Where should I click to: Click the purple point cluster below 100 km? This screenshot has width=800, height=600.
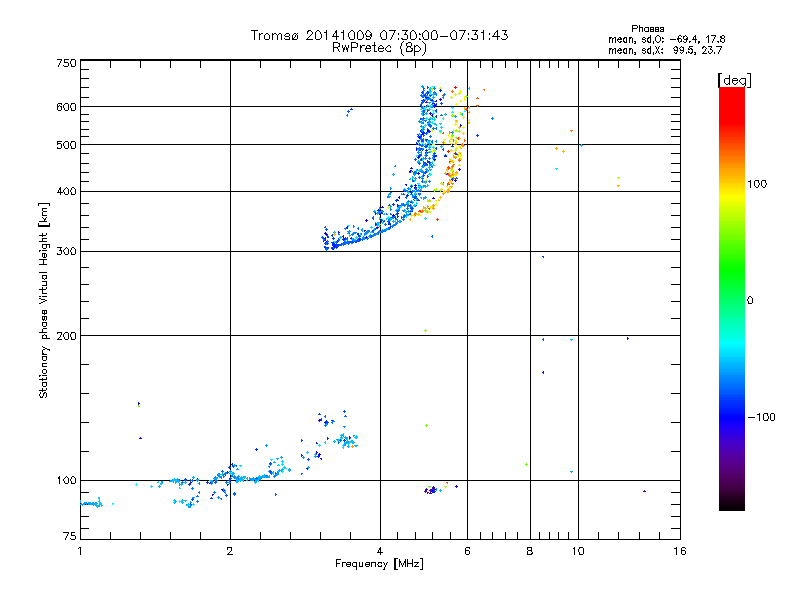431,490
